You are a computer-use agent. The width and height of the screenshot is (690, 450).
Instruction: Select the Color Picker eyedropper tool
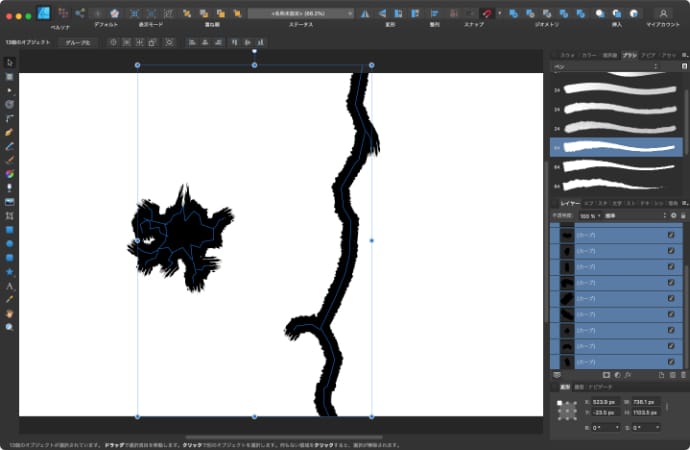click(9, 299)
